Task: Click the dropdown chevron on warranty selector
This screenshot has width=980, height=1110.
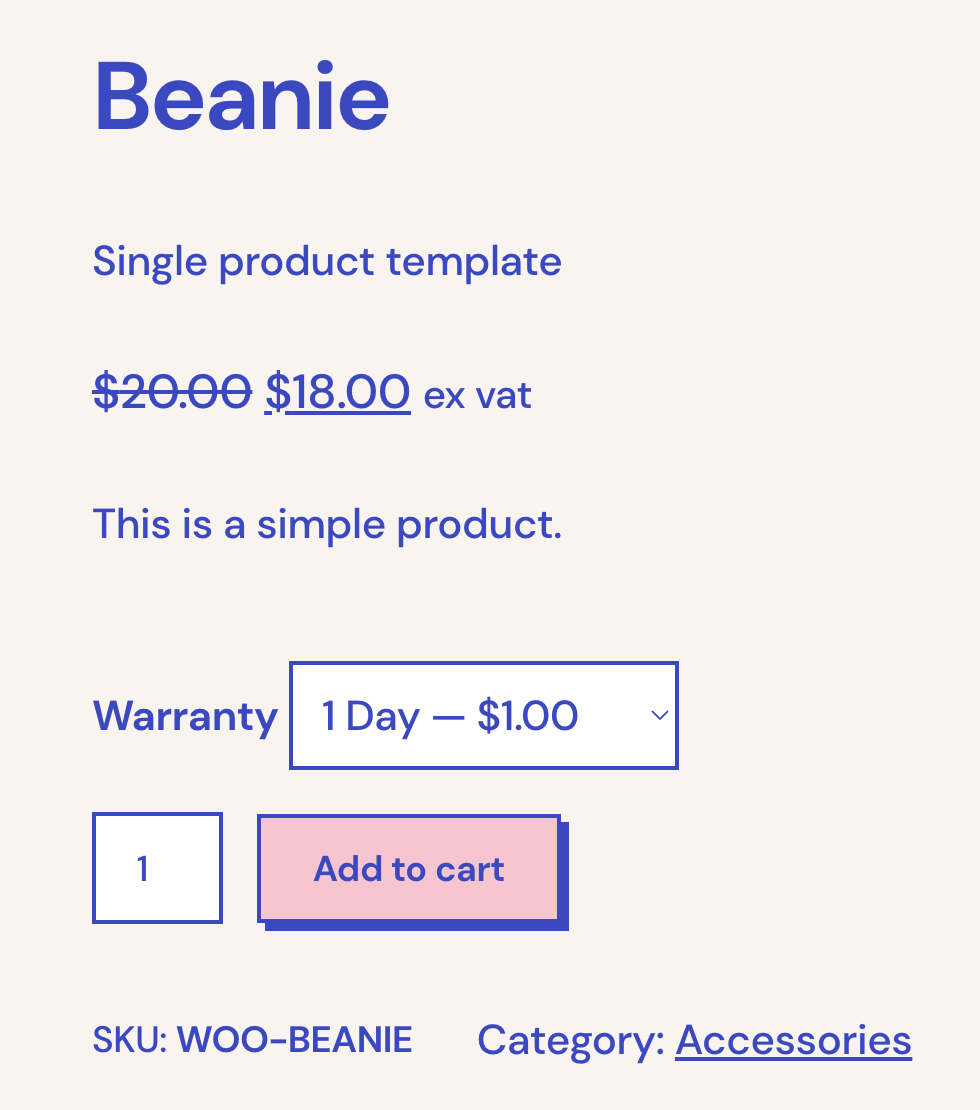Action: 658,715
